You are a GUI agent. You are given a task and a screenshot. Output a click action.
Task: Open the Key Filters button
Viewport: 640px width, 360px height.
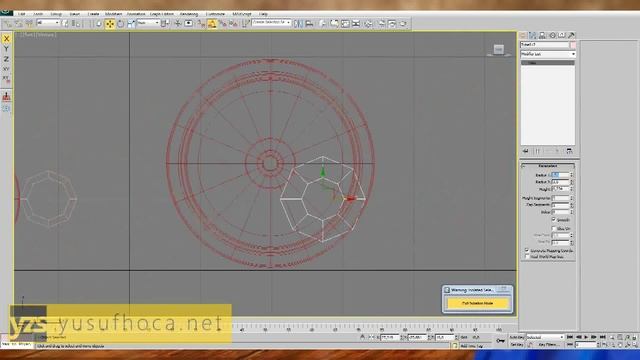pos(549,345)
